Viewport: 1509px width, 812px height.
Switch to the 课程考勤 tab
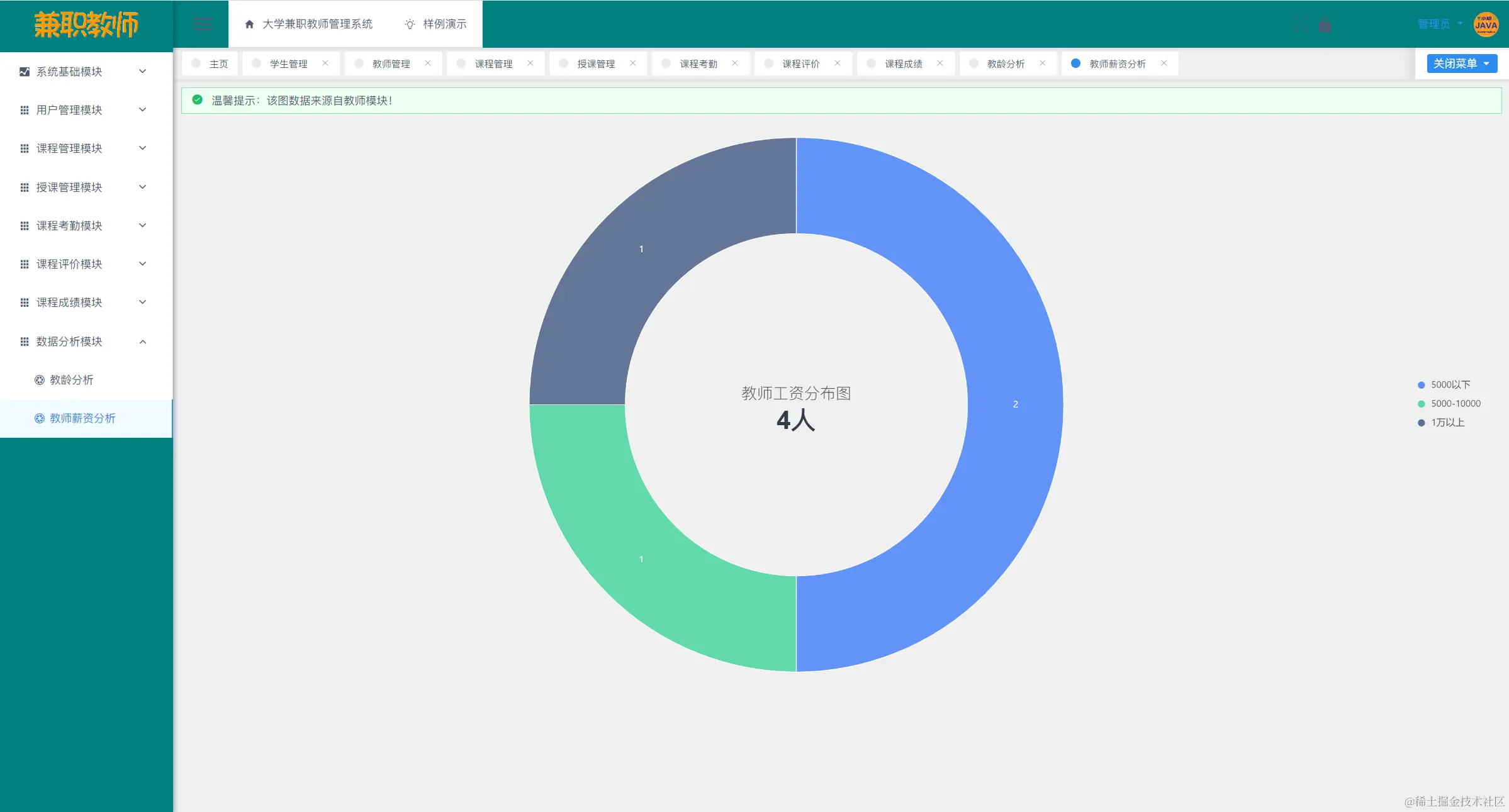[698, 64]
